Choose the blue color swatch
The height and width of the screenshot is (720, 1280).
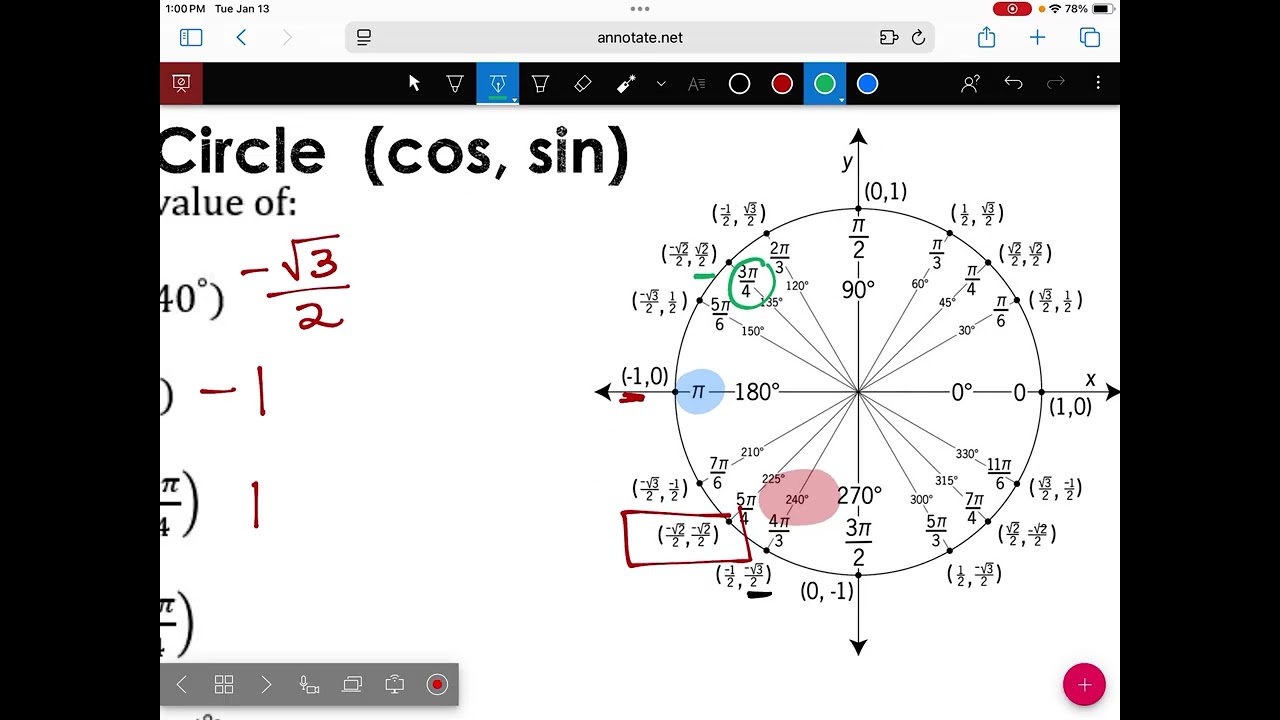click(x=867, y=84)
